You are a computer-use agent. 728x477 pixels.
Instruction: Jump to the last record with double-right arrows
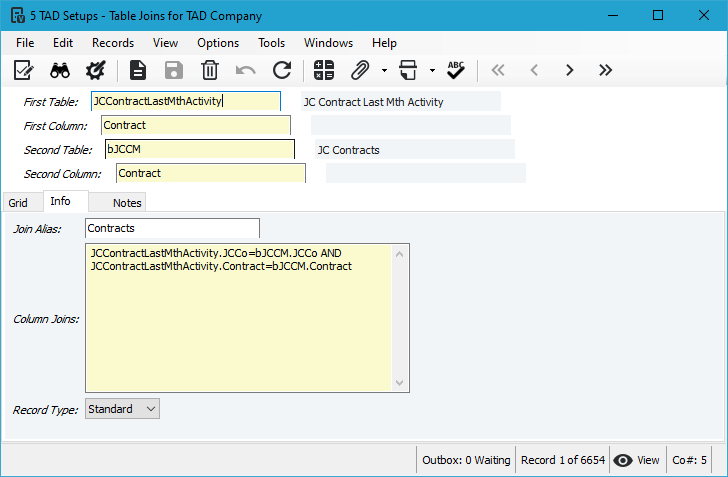click(x=605, y=70)
